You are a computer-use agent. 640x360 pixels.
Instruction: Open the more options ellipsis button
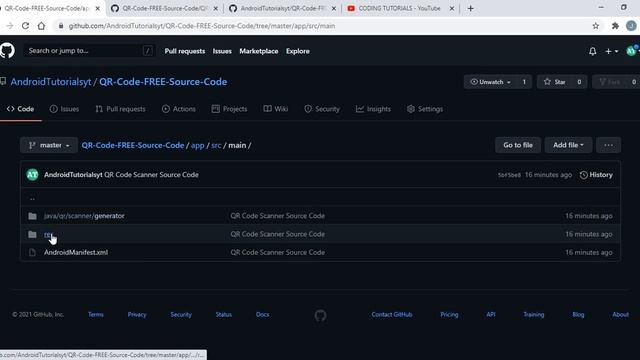pos(608,145)
